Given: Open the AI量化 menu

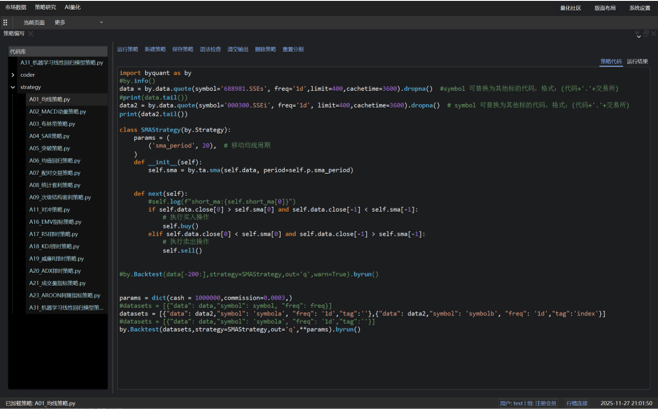Looking at the screenshot, I should click(72, 7).
